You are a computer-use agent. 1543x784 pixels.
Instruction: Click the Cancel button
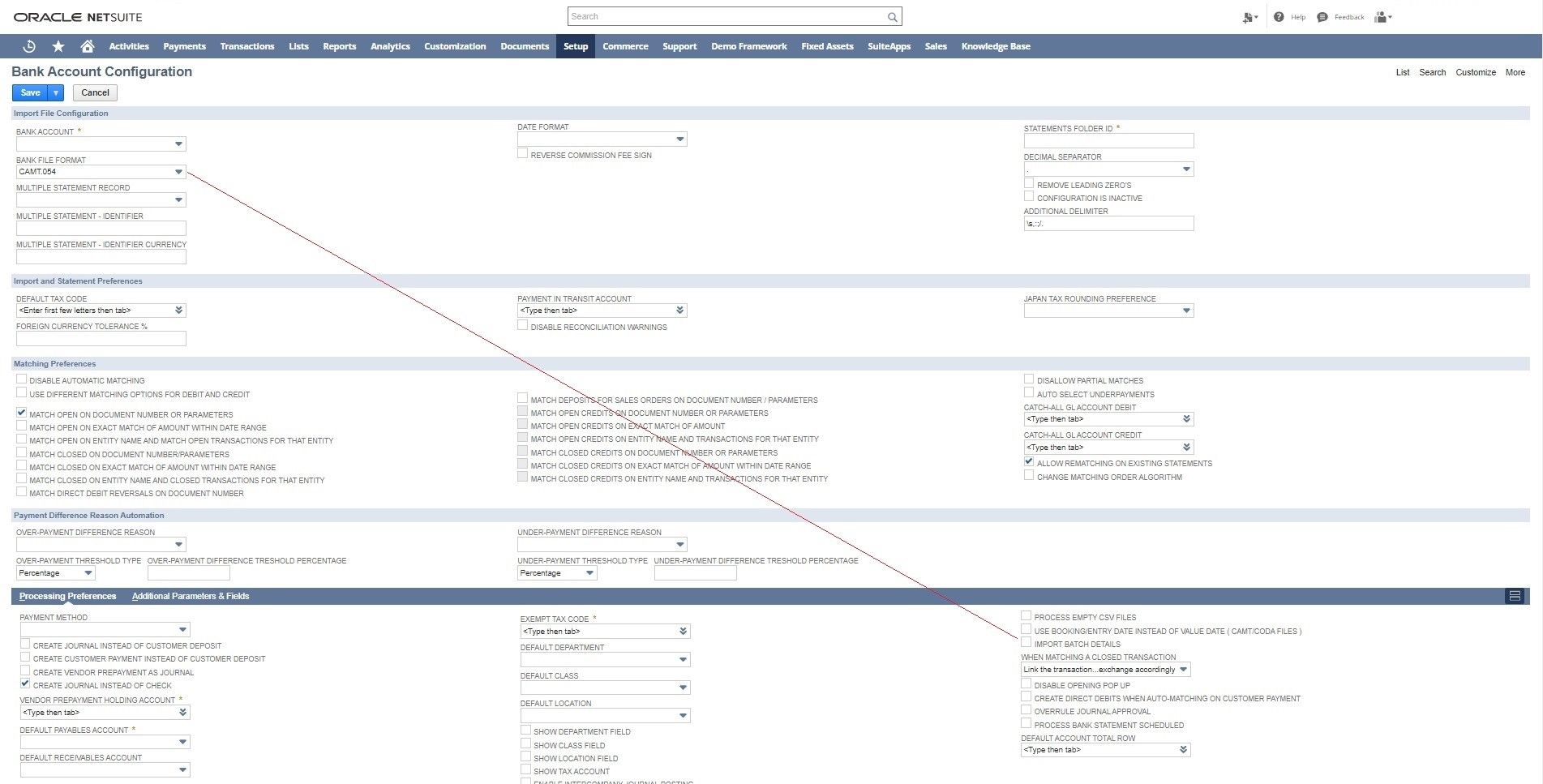click(x=95, y=92)
